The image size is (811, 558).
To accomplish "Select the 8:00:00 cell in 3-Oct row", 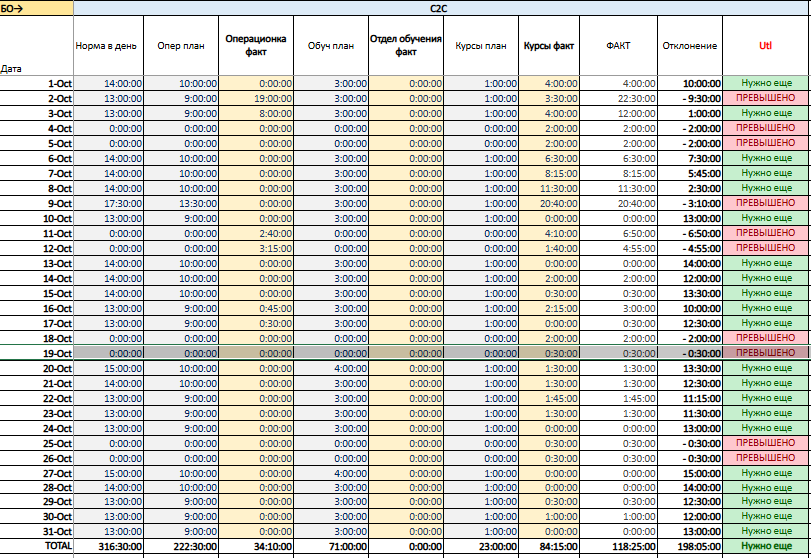I will [x=256, y=113].
